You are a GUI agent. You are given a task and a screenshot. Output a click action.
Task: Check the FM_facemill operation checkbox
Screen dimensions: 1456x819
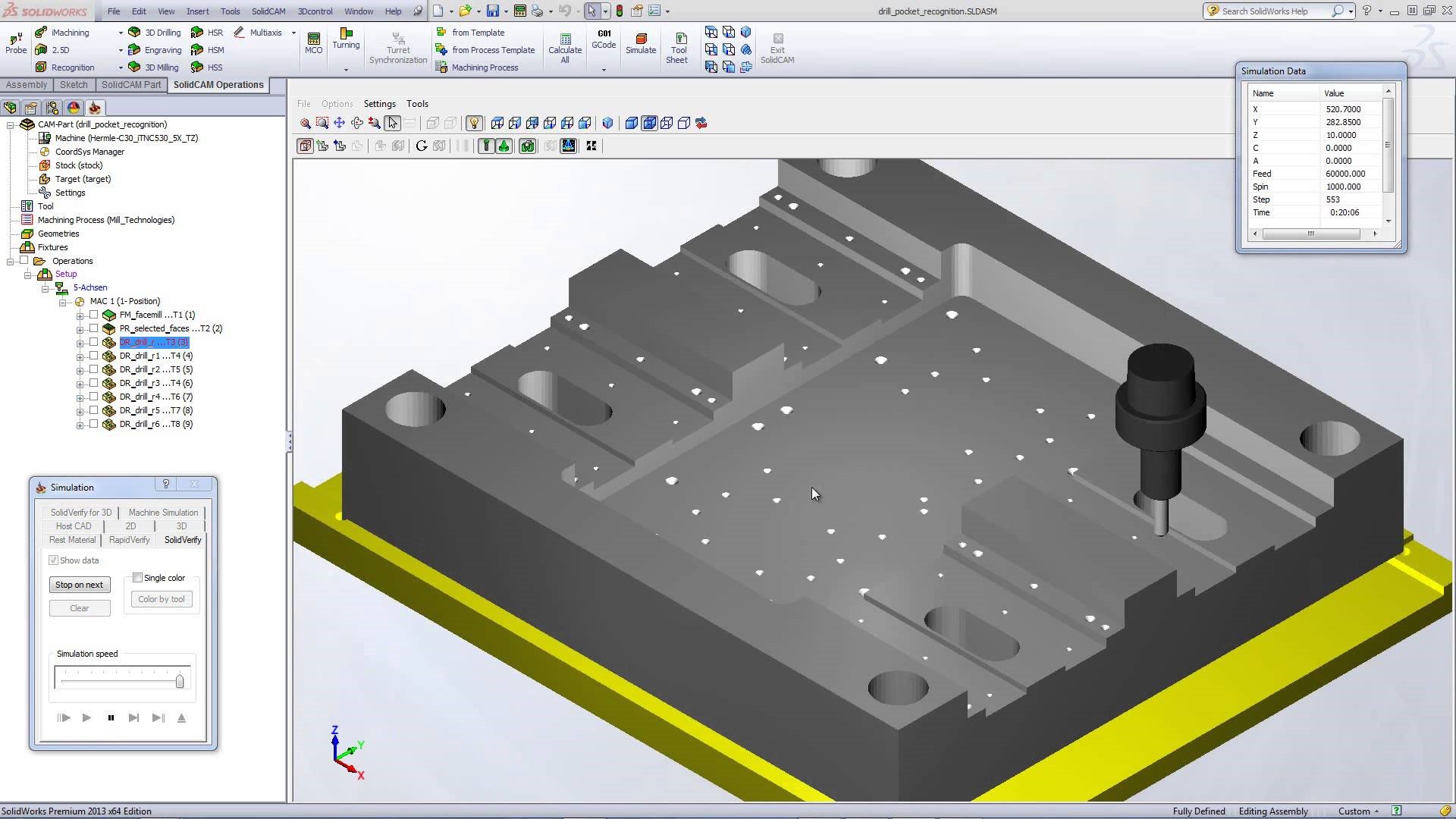[x=93, y=315]
